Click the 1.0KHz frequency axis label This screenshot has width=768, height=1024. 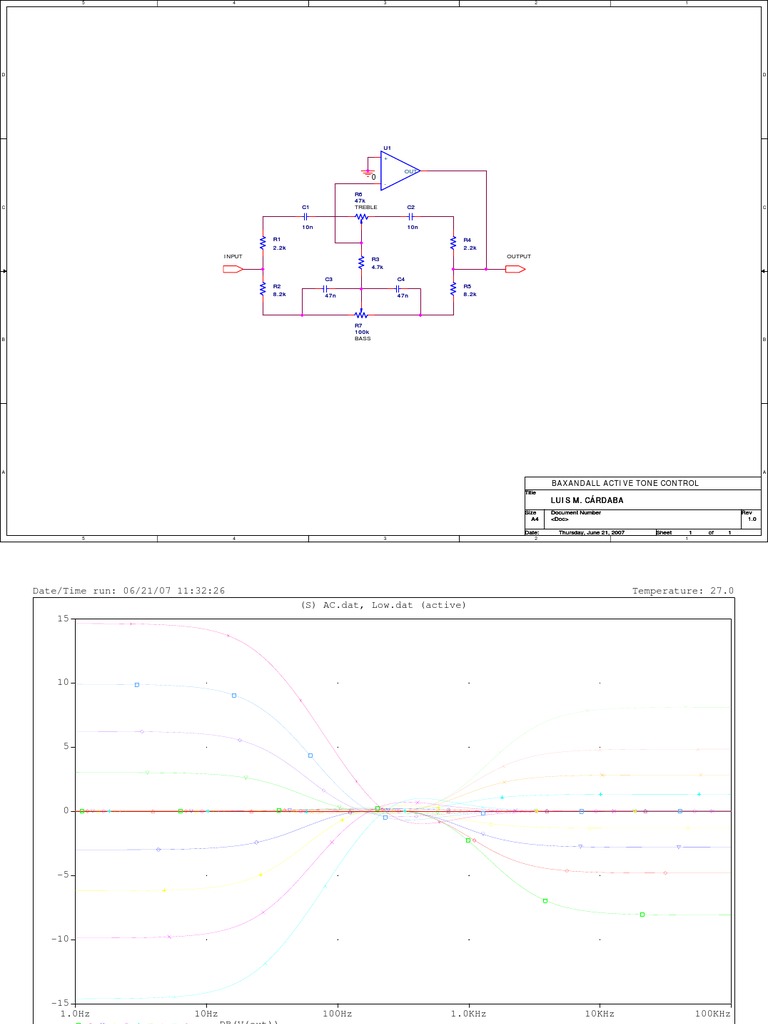(x=469, y=1014)
